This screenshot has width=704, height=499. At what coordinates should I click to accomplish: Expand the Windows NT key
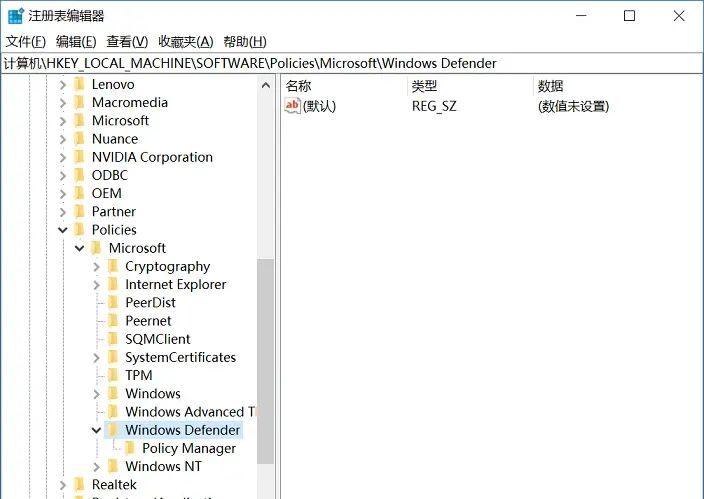coord(97,467)
